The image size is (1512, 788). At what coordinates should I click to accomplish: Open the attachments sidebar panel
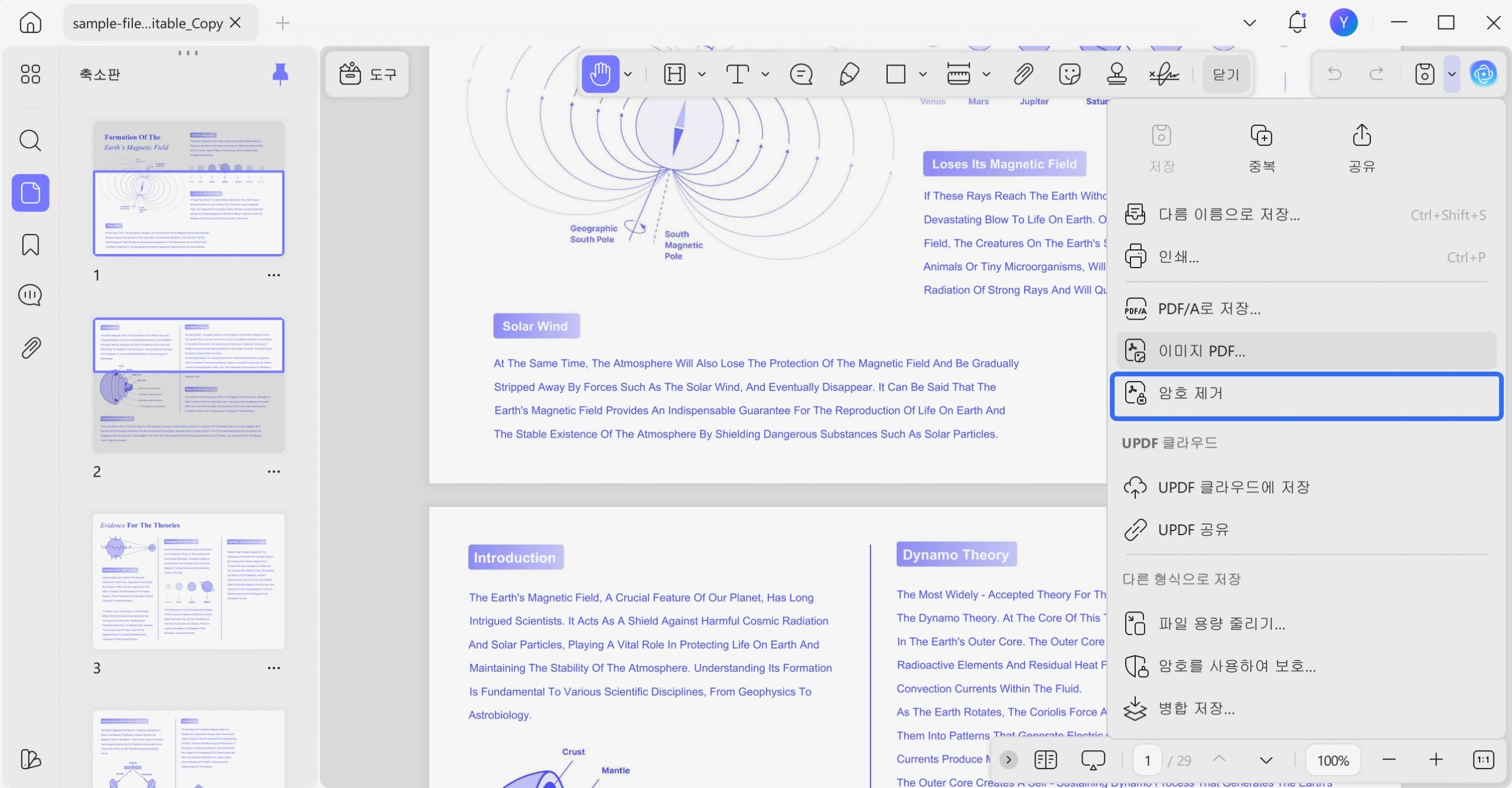click(x=30, y=348)
